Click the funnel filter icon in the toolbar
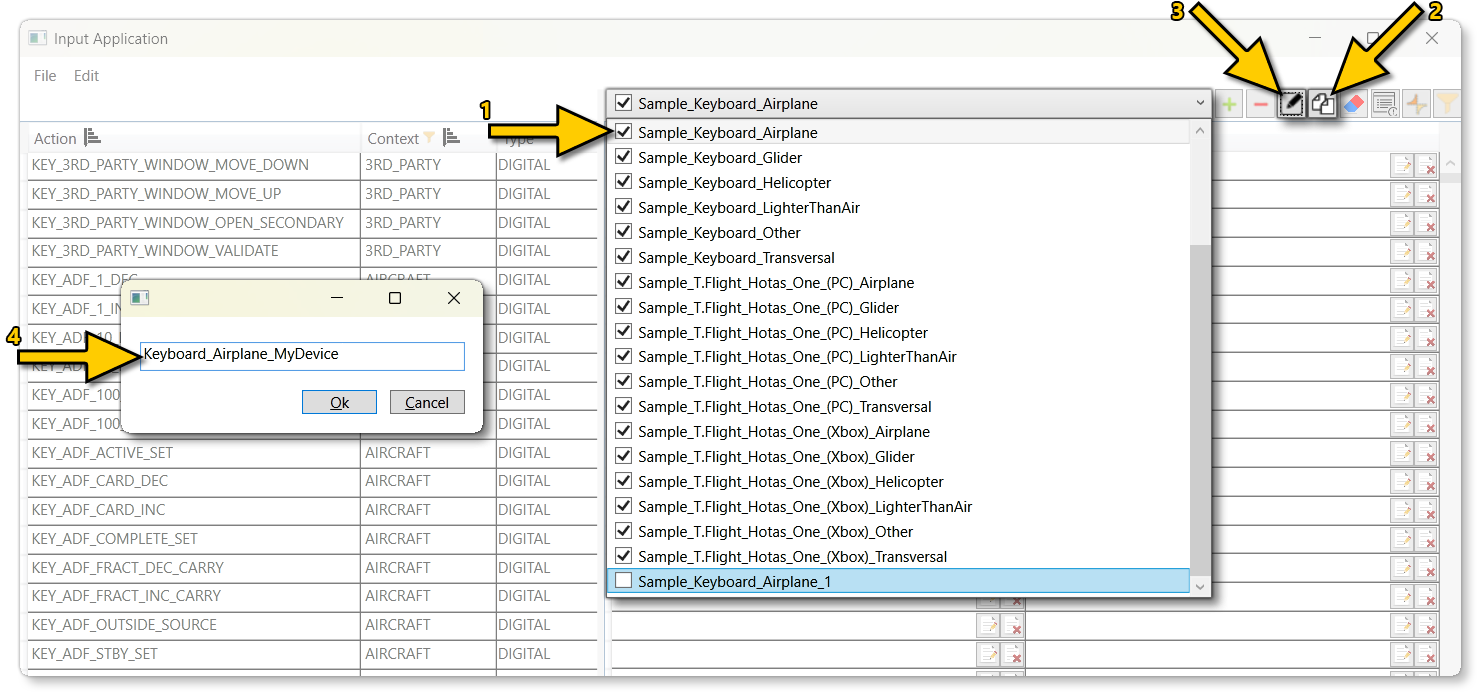Screen dimensions: 1481x696 pos(1448,102)
